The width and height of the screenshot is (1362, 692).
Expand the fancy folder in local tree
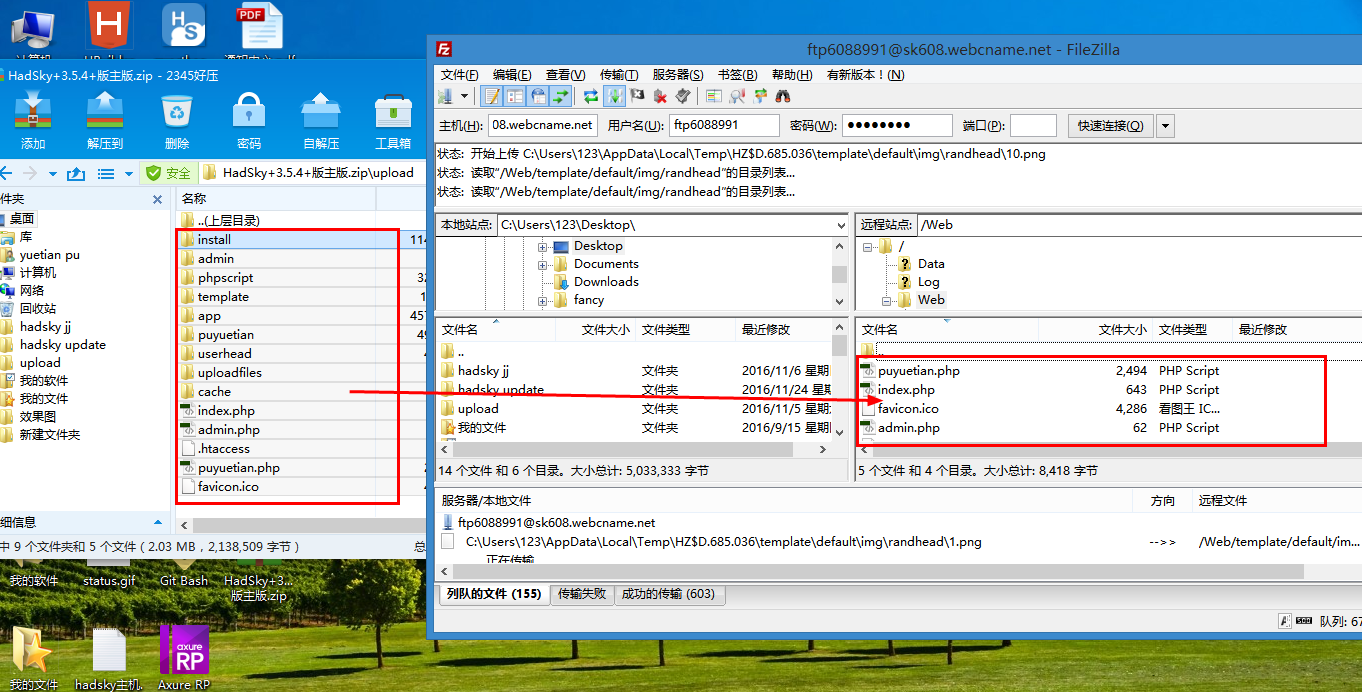click(x=543, y=300)
